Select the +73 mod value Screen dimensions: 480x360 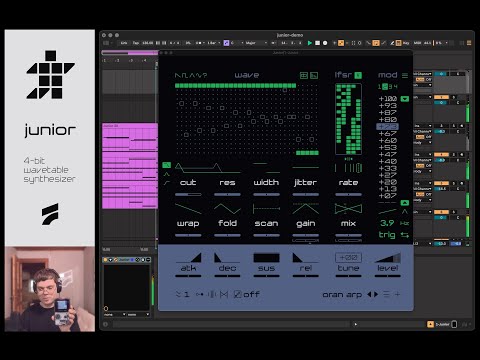click(388, 127)
